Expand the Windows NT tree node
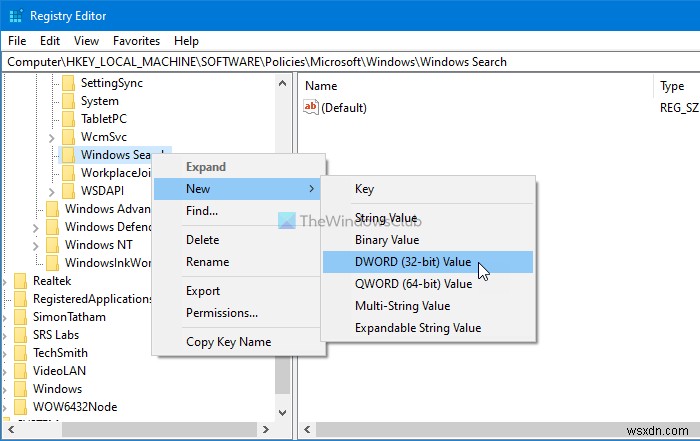This screenshot has height=441, width=700. pos(36,245)
